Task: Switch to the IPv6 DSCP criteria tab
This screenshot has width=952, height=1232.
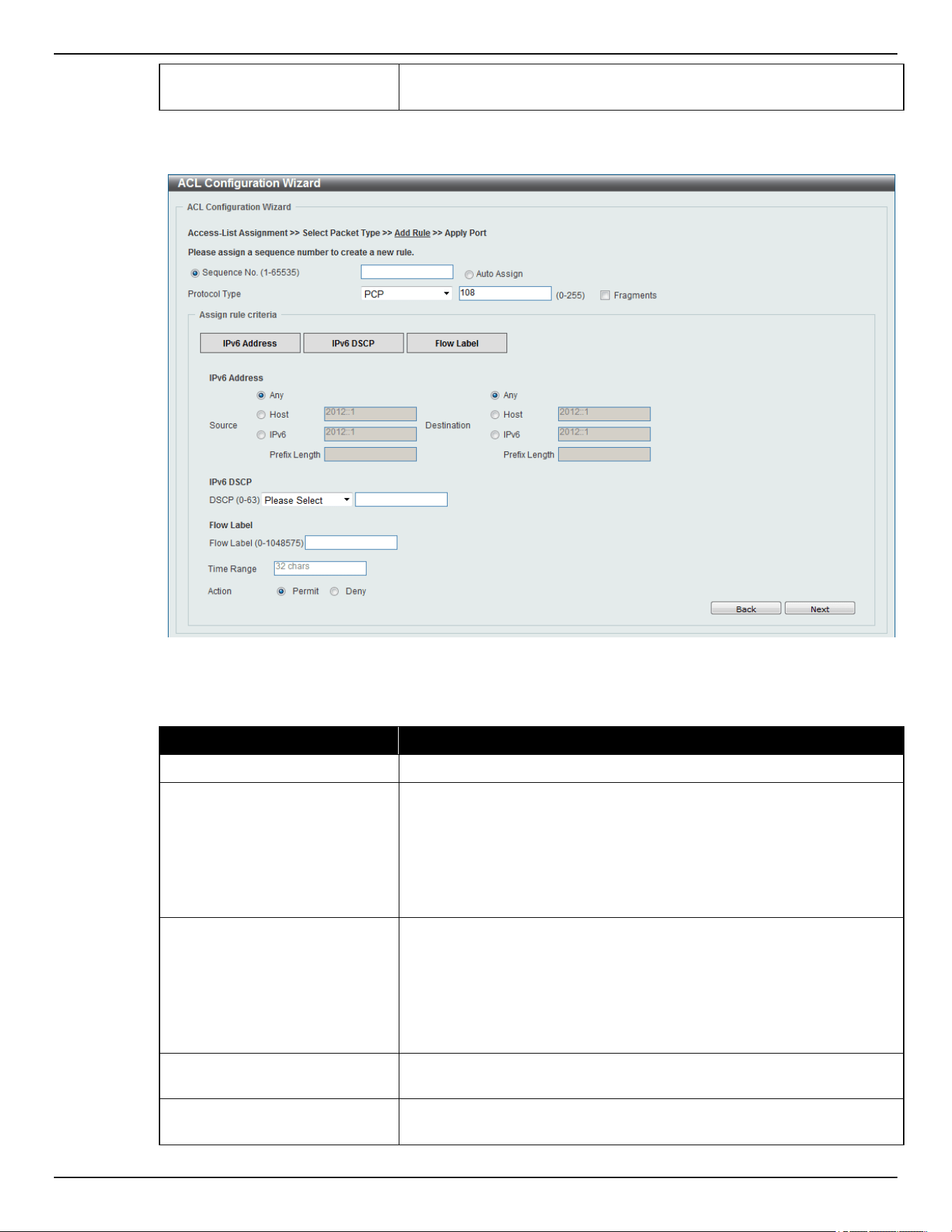Action: tap(353, 344)
